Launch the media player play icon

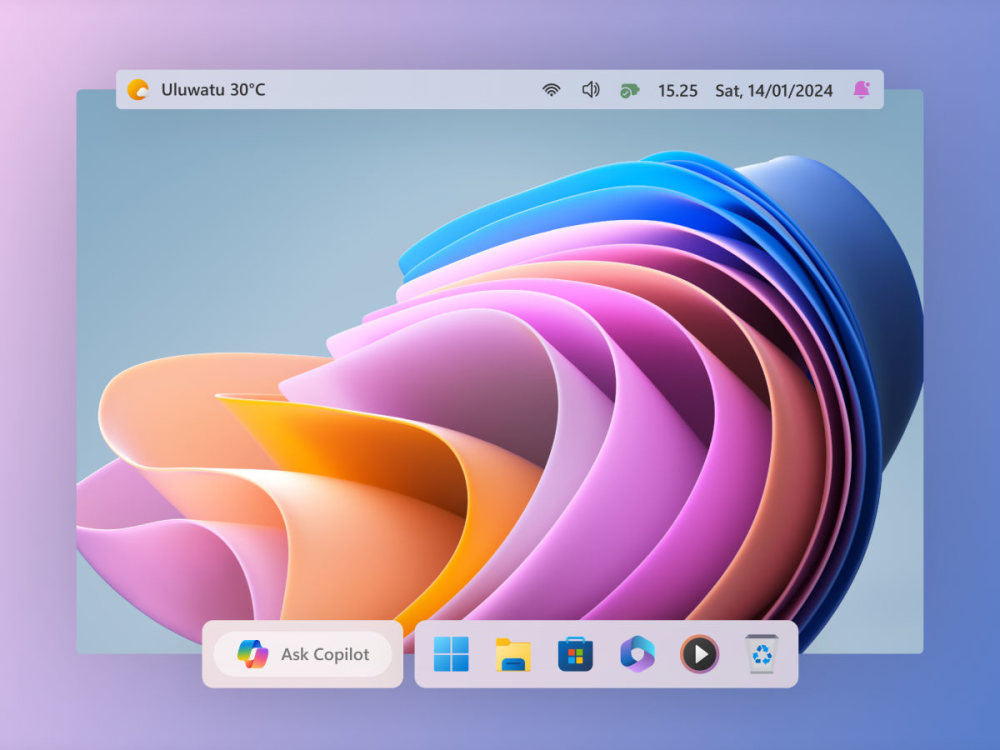point(700,654)
